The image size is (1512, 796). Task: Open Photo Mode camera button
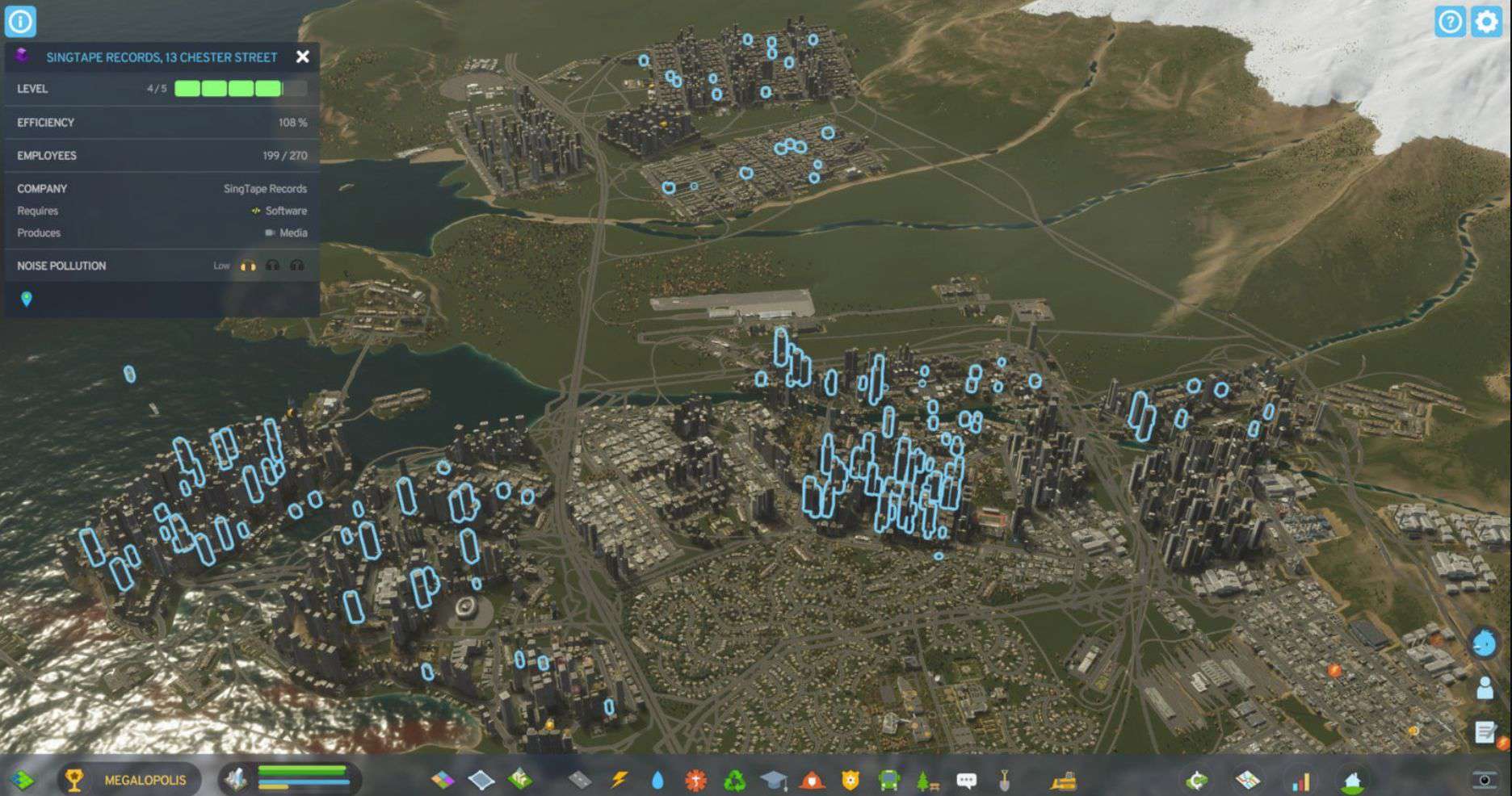[x=1485, y=780]
